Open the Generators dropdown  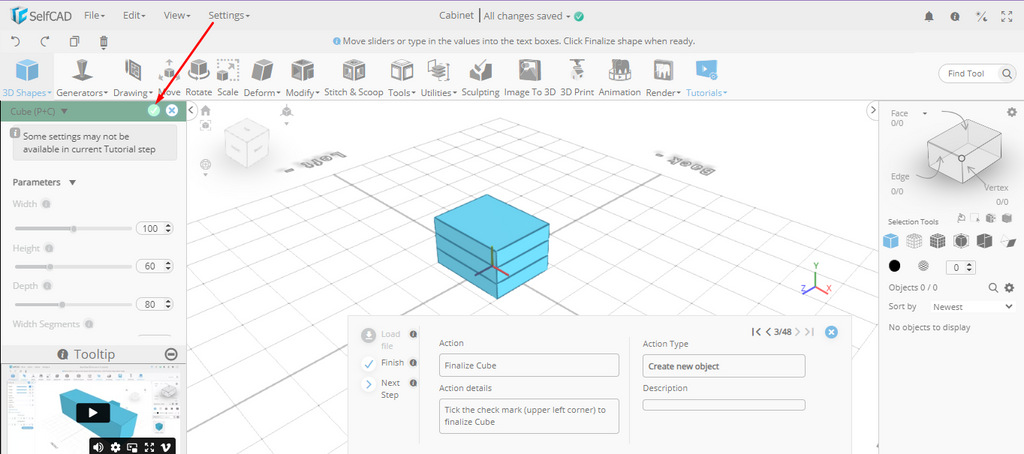coord(83,75)
